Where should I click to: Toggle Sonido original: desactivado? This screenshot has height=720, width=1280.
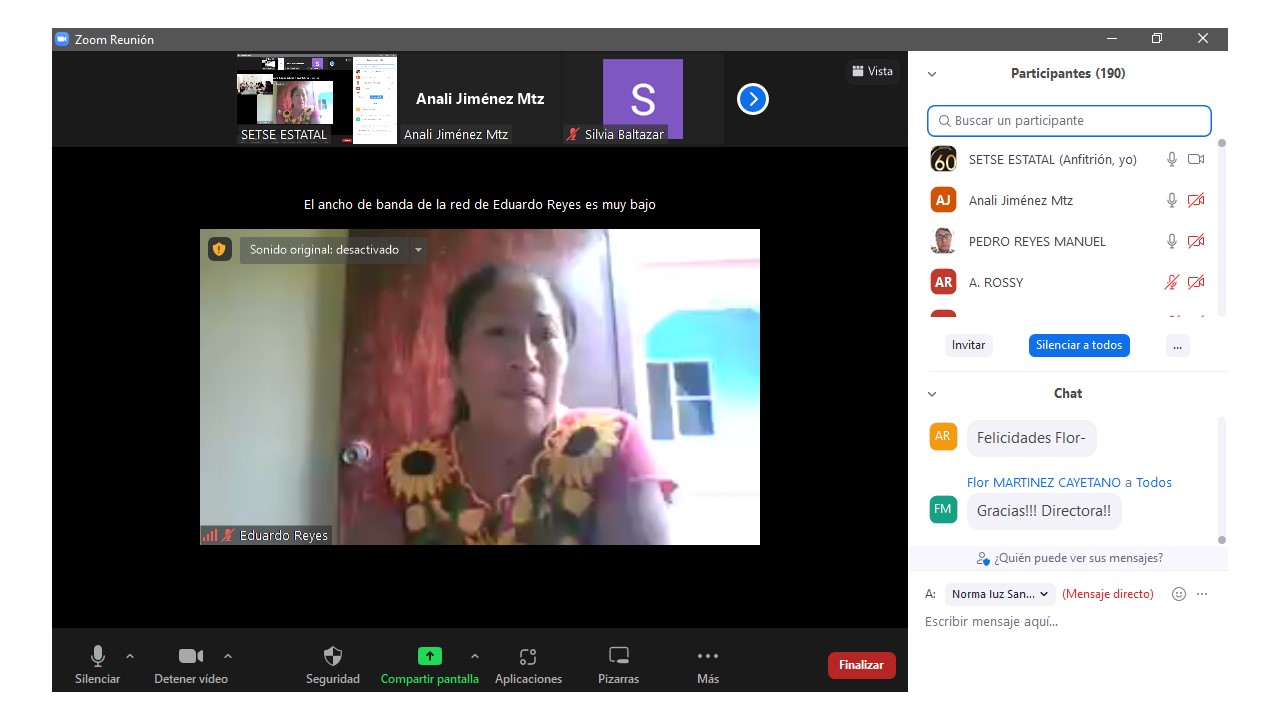point(324,250)
